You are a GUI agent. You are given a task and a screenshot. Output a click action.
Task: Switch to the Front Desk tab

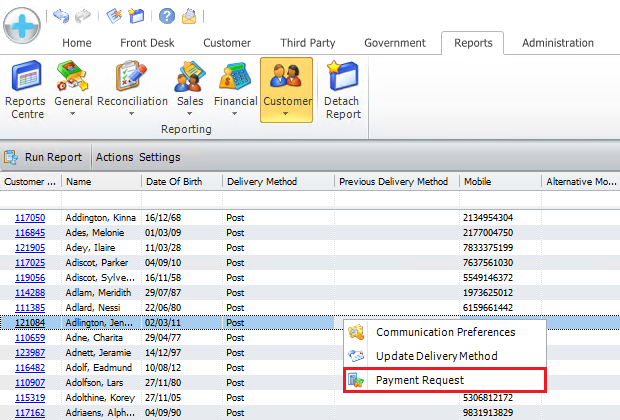(x=148, y=43)
